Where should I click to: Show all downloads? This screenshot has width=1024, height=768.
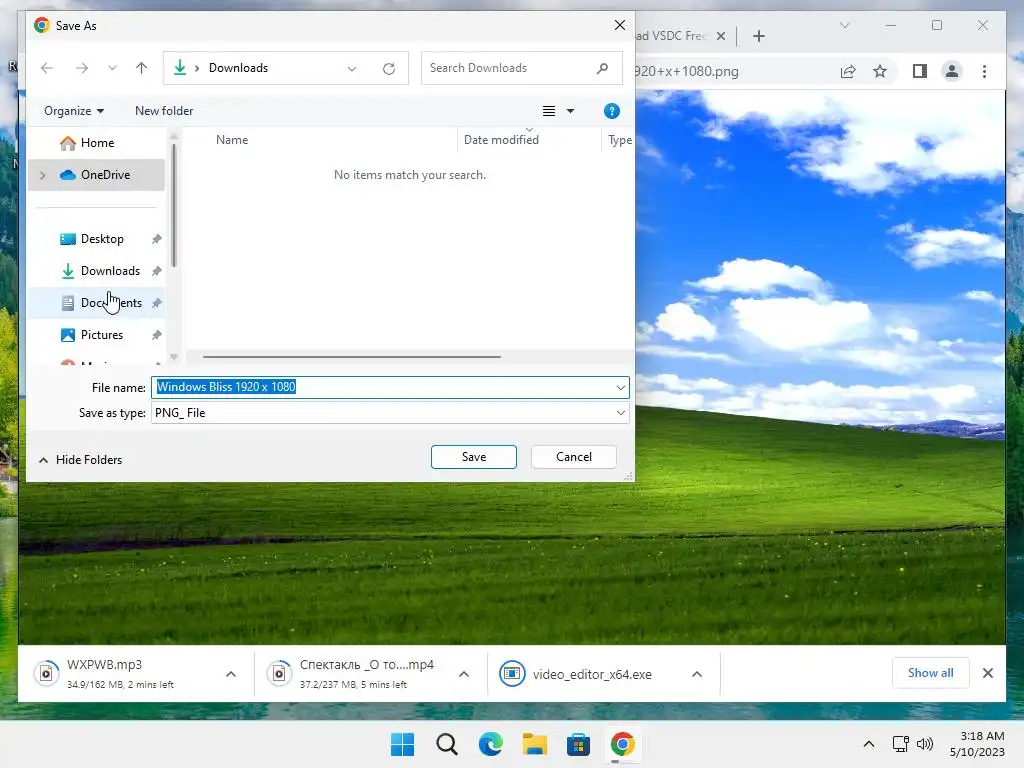click(931, 673)
